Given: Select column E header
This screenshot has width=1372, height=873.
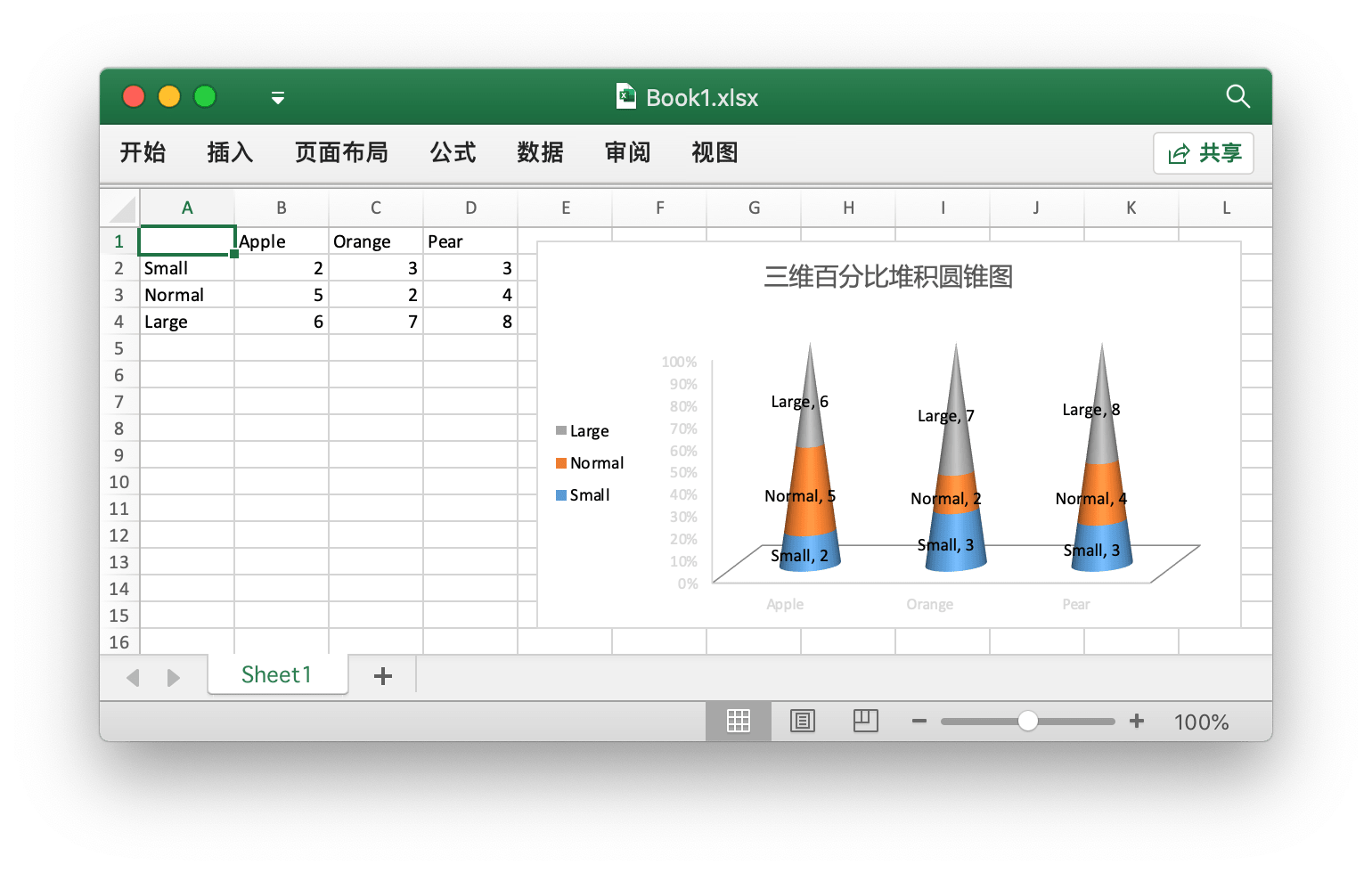Looking at the screenshot, I should pos(565,208).
